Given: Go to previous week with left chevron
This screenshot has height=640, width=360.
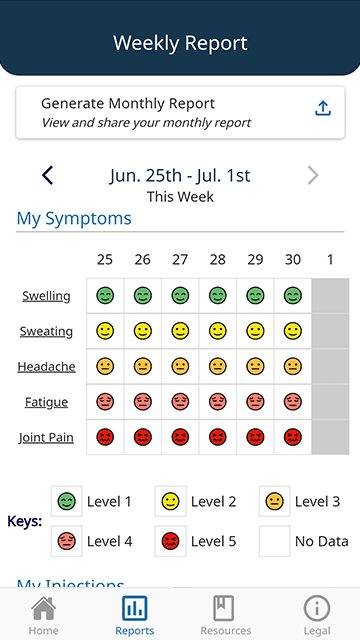Looking at the screenshot, I should point(48,176).
